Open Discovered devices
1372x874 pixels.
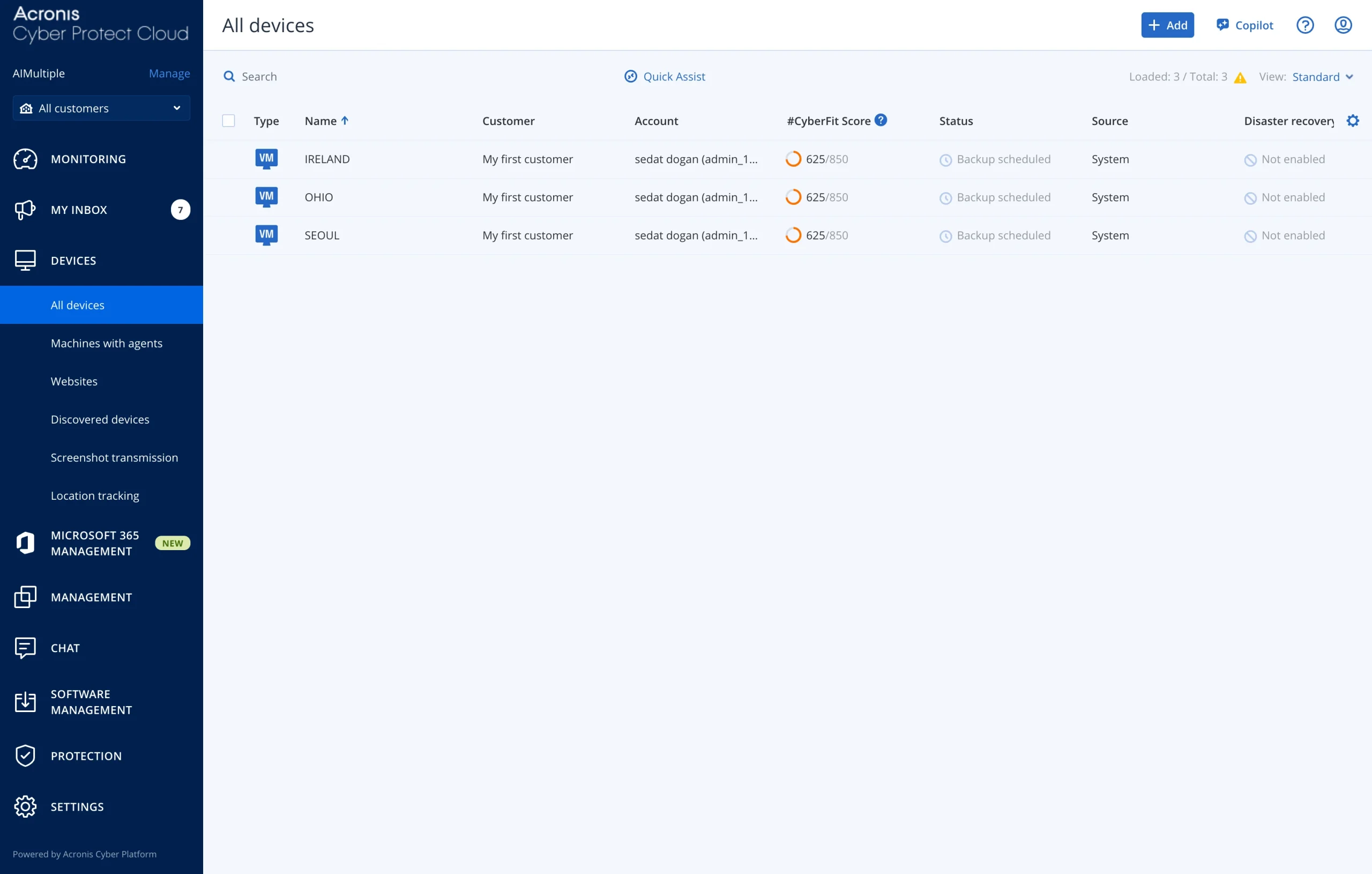pos(100,420)
